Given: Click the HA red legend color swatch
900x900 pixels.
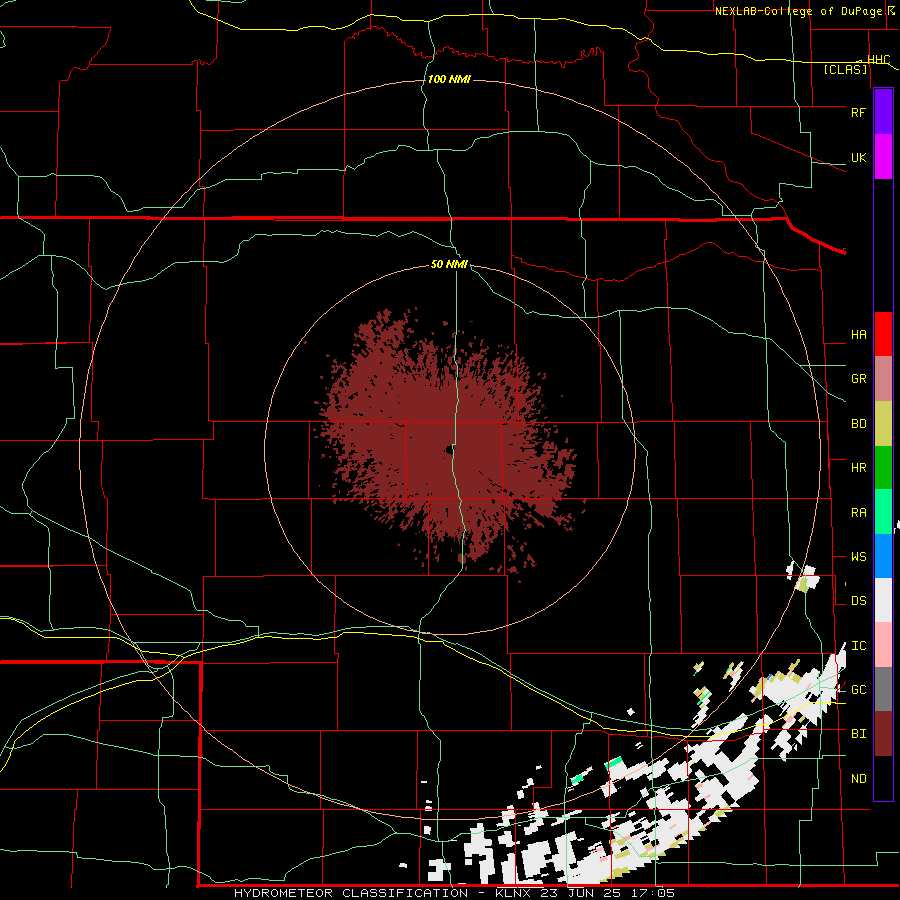Looking at the screenshot, I should 883,334.
